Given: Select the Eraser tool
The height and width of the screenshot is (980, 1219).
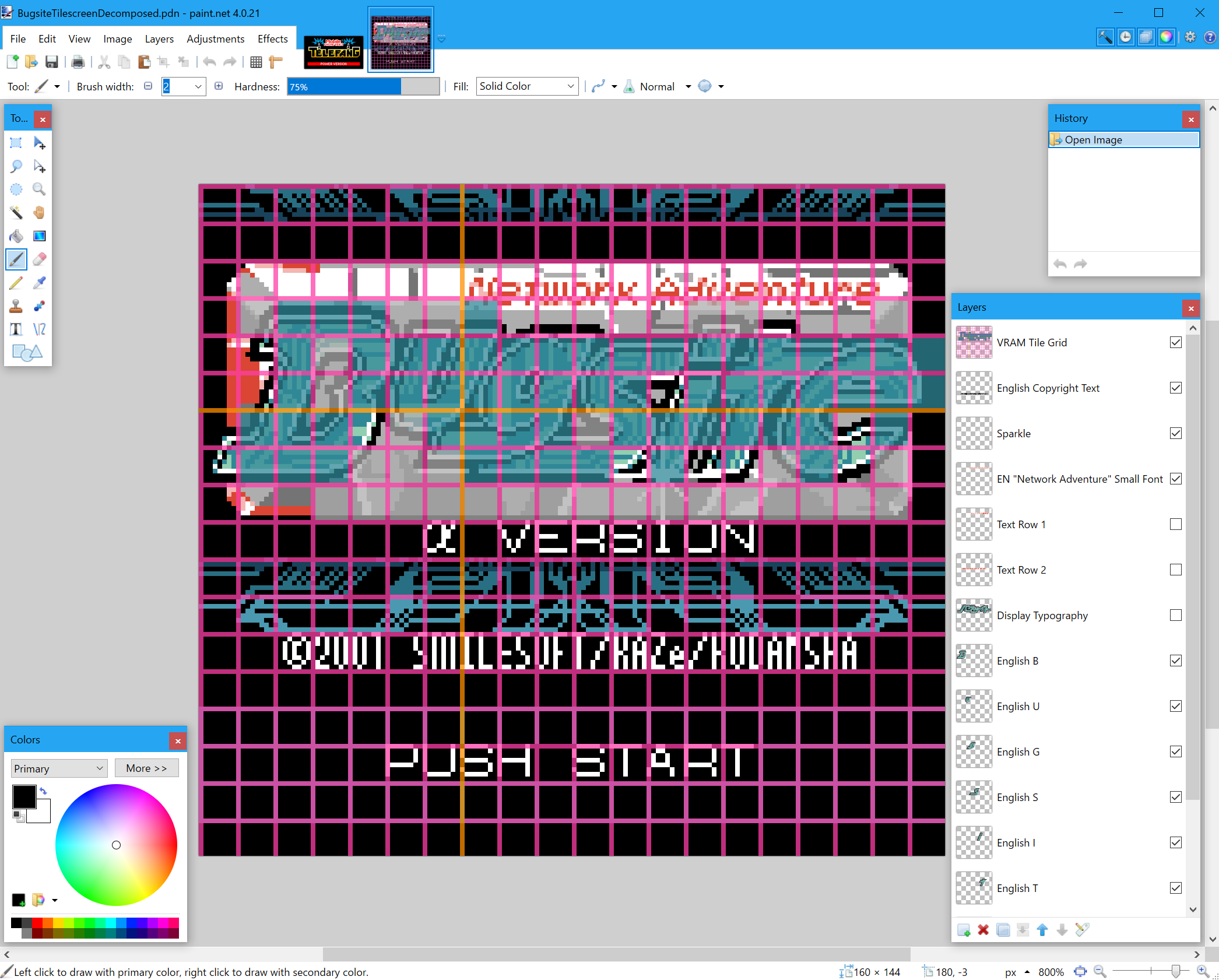Looking at the screenshot, I should coord(41,259).
